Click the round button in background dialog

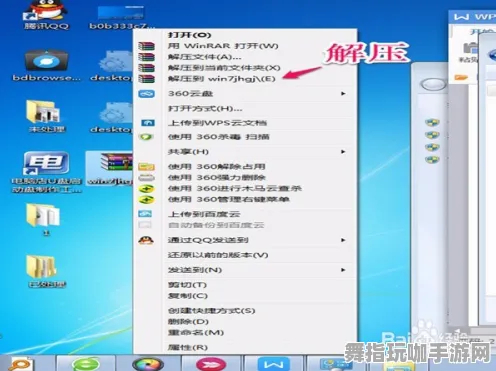click(x=433, y=84)
